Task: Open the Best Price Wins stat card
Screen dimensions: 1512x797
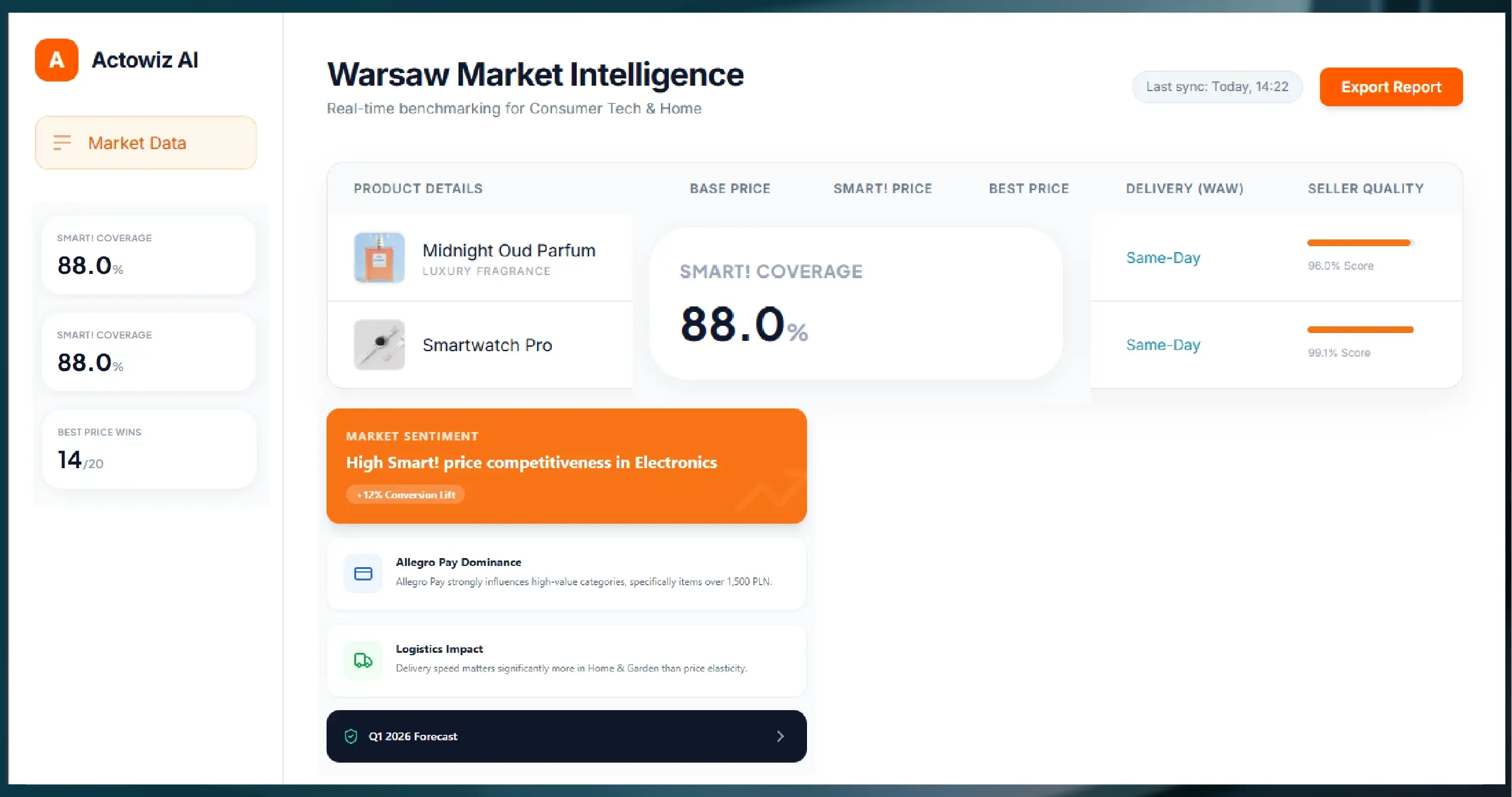Action: (149, 449)
